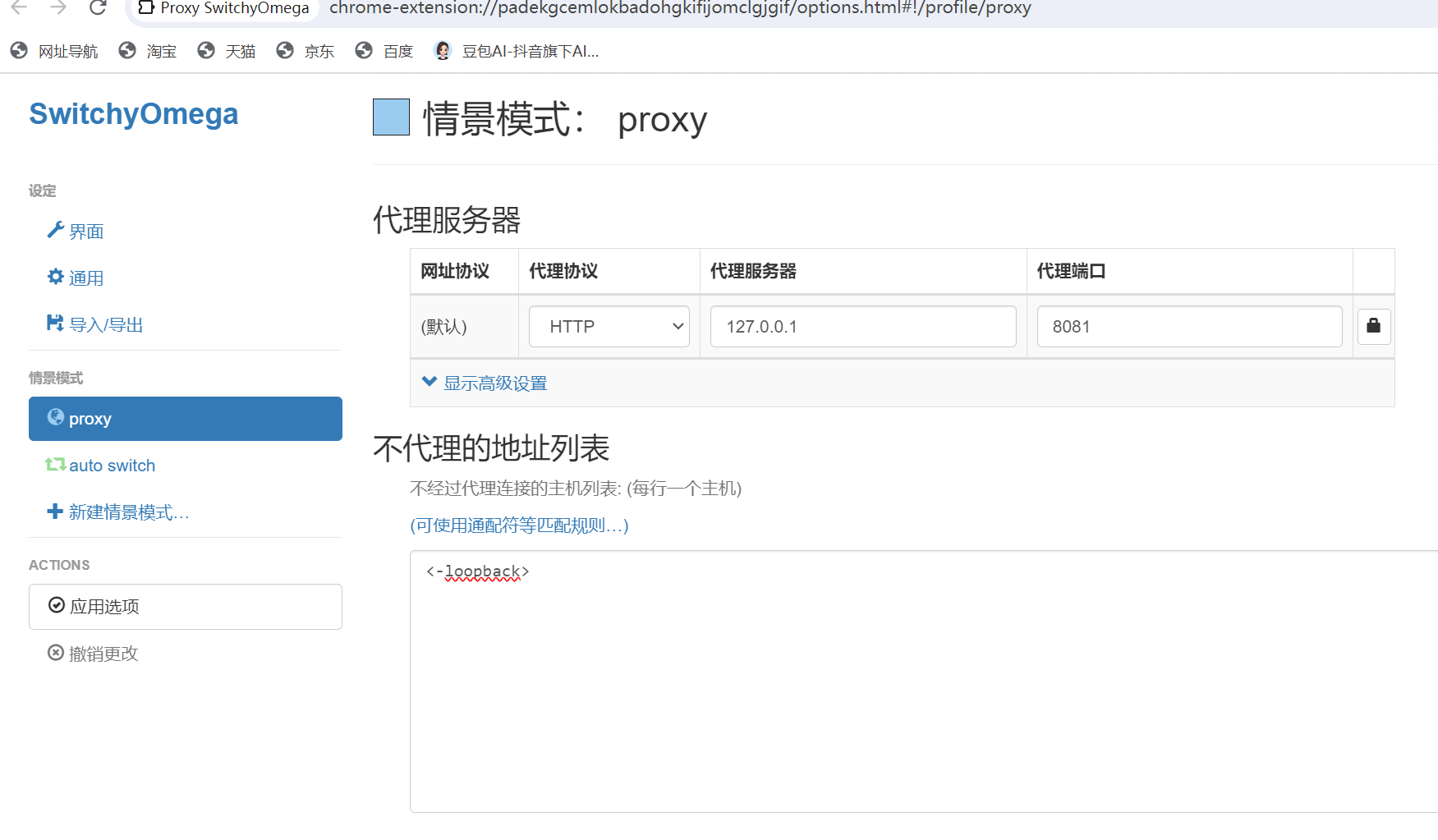Click the globe icon on proxy profile
Image resolution: width=1438 pixels, height=840 pixels.
(x=56, y=417)
